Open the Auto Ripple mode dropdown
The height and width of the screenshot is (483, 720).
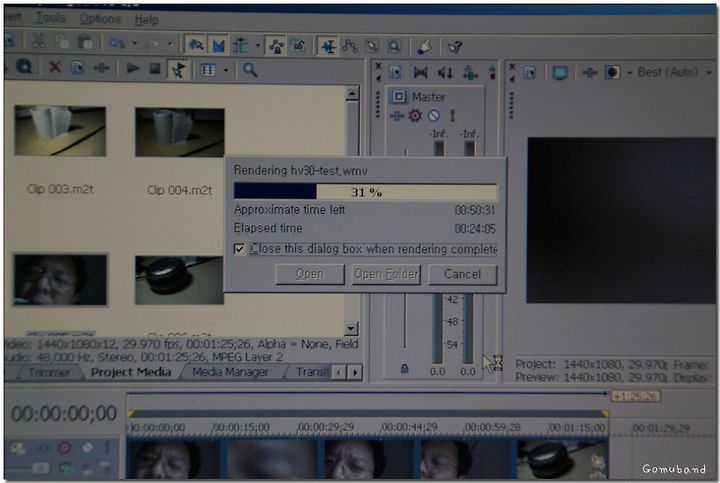pyautogui.click(x=257, y=45)
